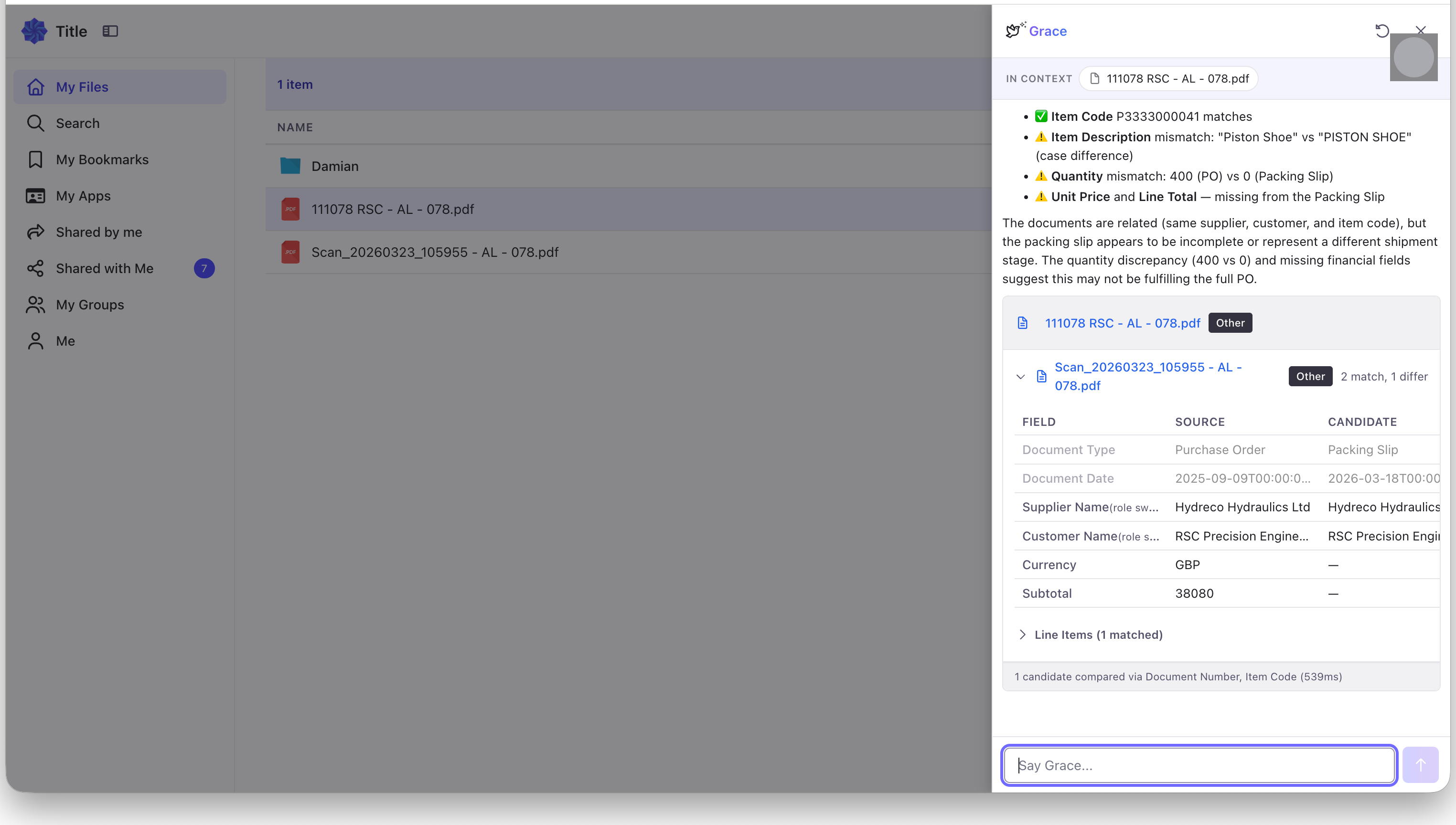Click the Search magnifier in sidebar
Viewport: 1456px width, 825px height.
pyautogui.click(x=36, y=123)
